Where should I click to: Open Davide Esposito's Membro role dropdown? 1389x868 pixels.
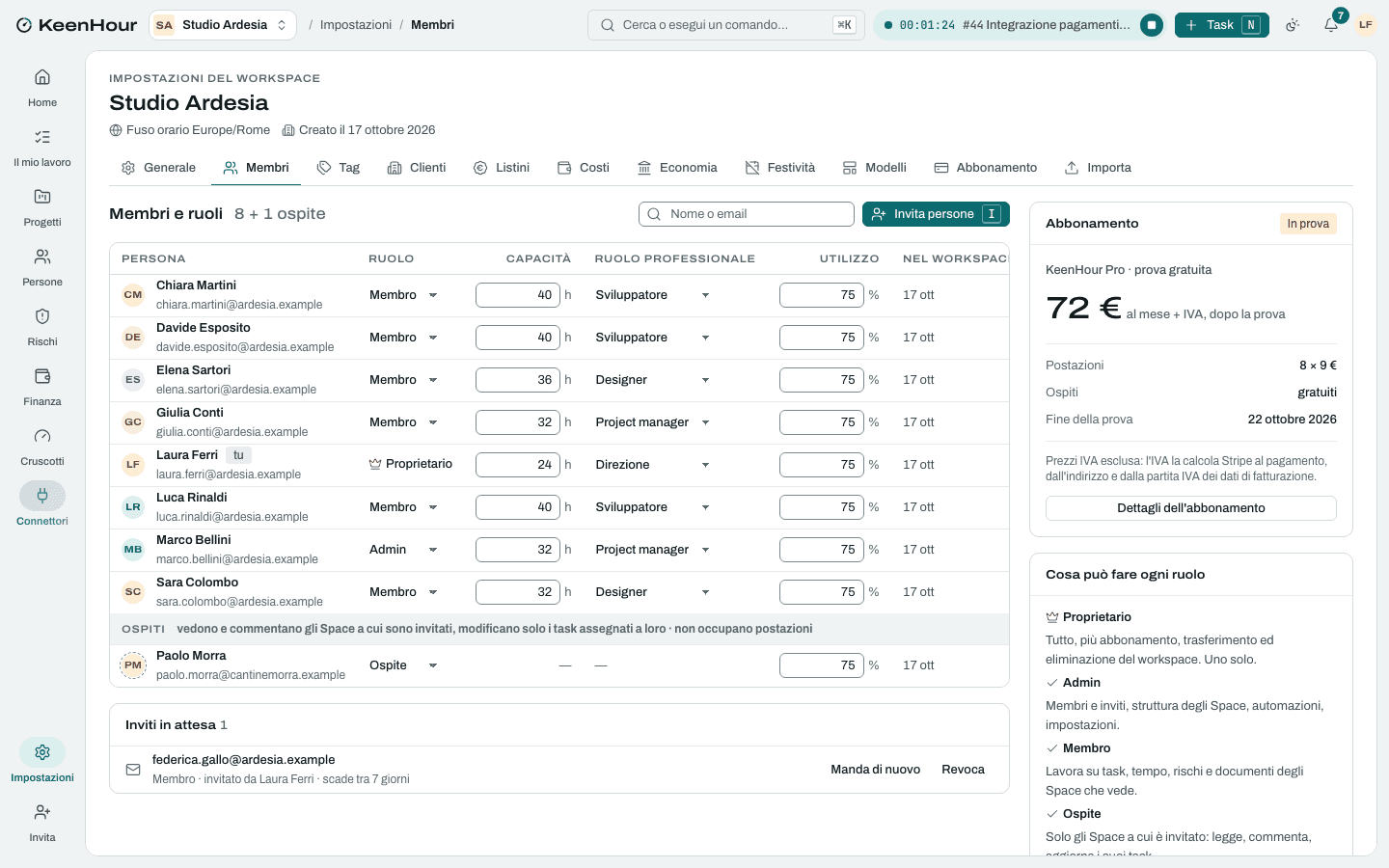point(403,338)
